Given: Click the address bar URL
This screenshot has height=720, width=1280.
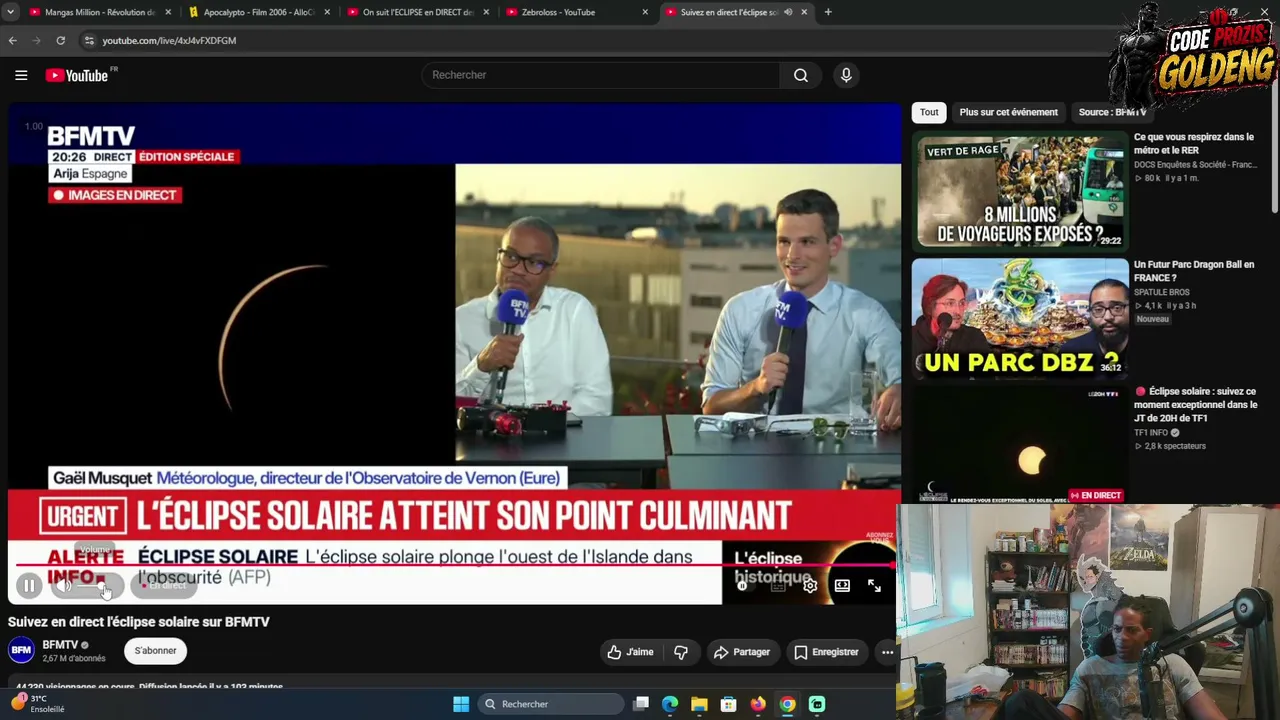Looking at the screenshot, I should [169, 40].
